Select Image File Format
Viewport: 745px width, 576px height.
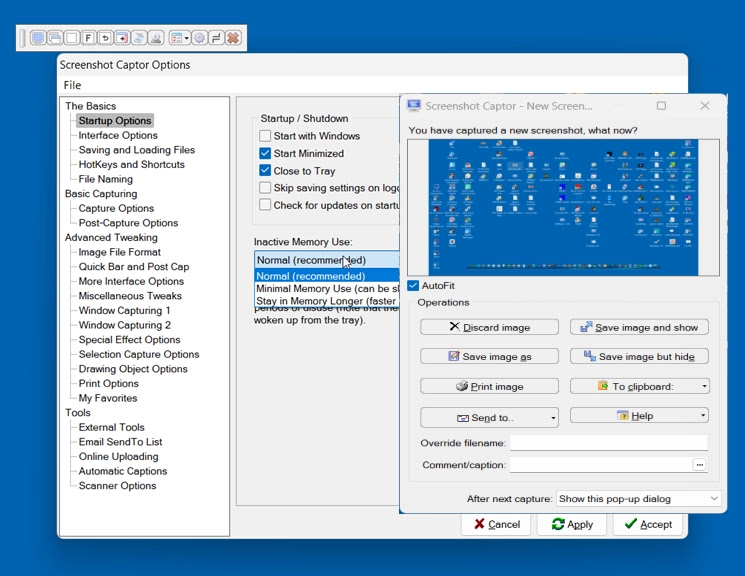click(x=120, y=252)
